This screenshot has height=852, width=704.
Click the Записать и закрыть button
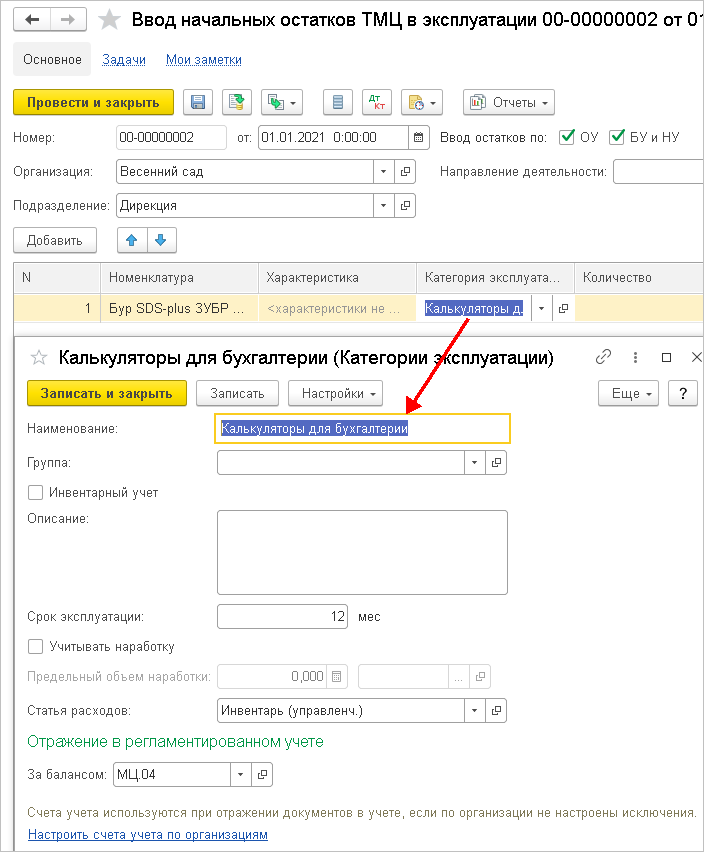click(107, 393)
